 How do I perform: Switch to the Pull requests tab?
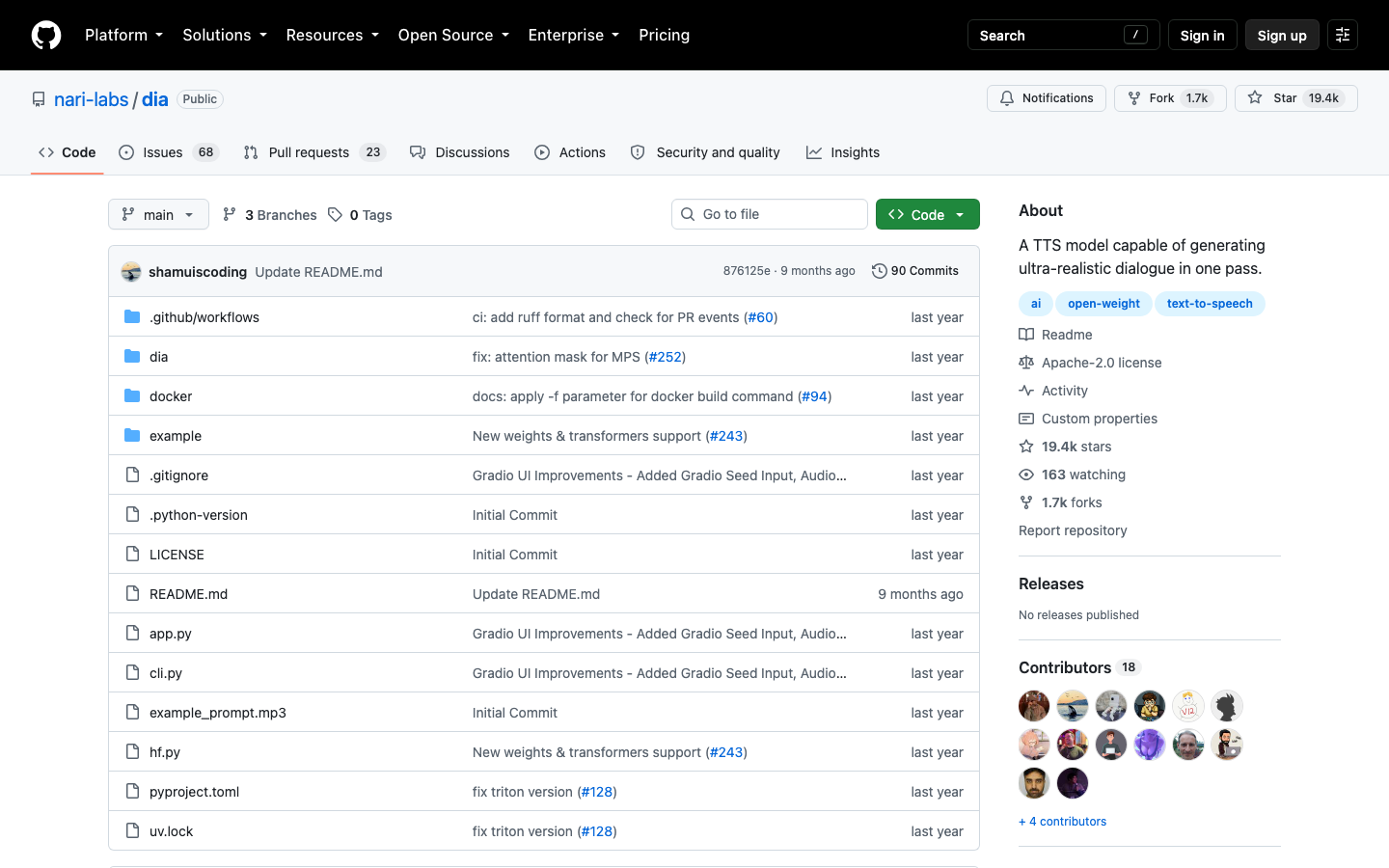[314, 152]
